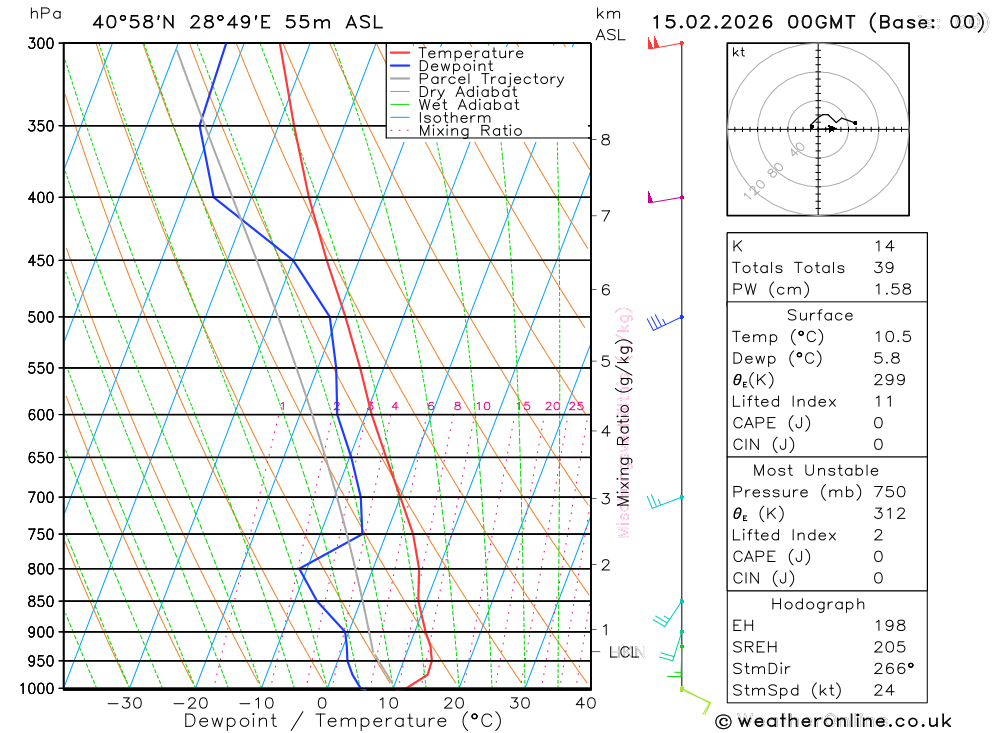Click the hodograph 120 ring label
The width and height of the screenshot is (1000, 733).
[x=754, y=189]
